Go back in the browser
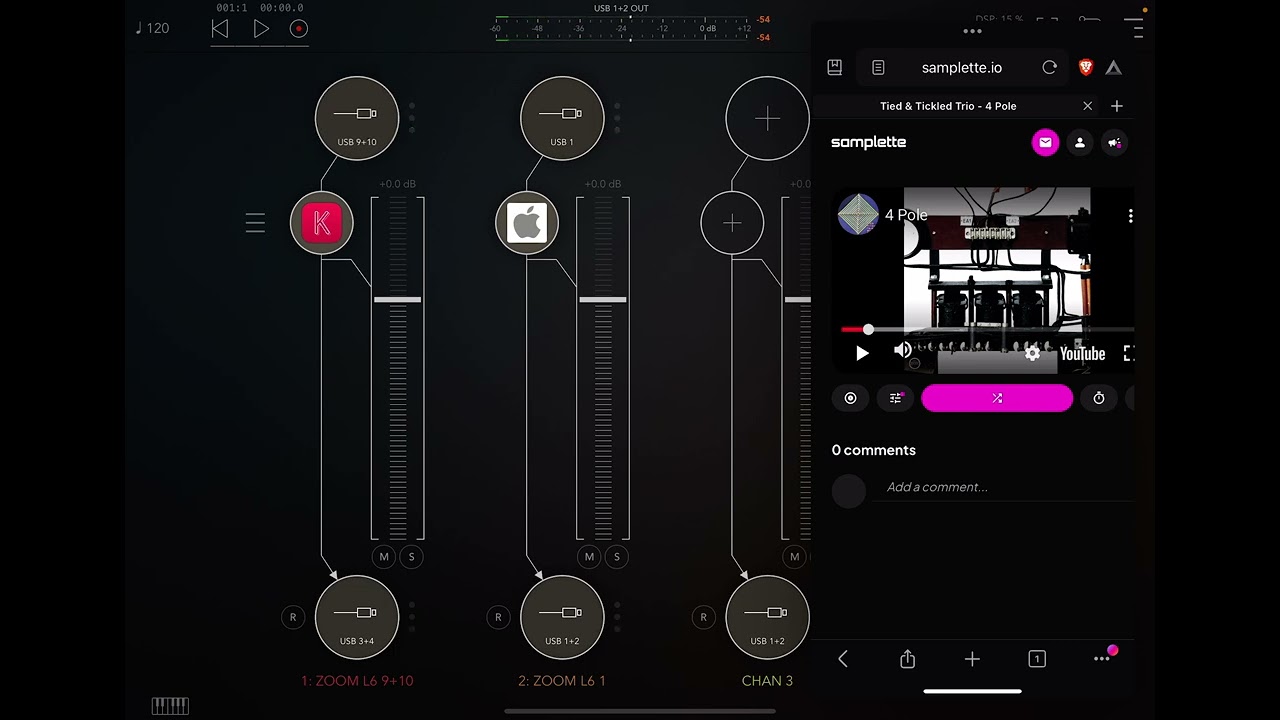Image resolution: width=1280 pixels, height=720 pixels. (x=843, y=658)
